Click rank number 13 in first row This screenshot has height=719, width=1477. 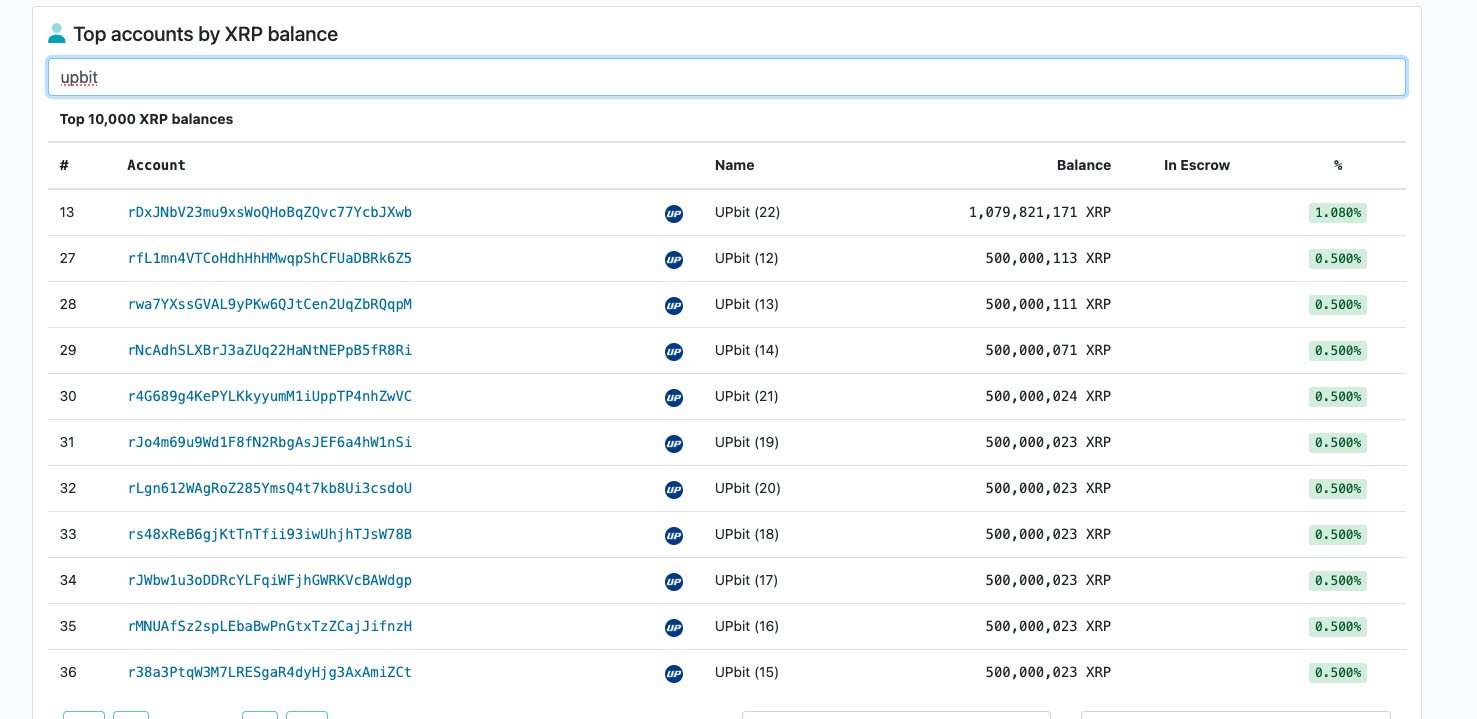[x=67, y=212]
